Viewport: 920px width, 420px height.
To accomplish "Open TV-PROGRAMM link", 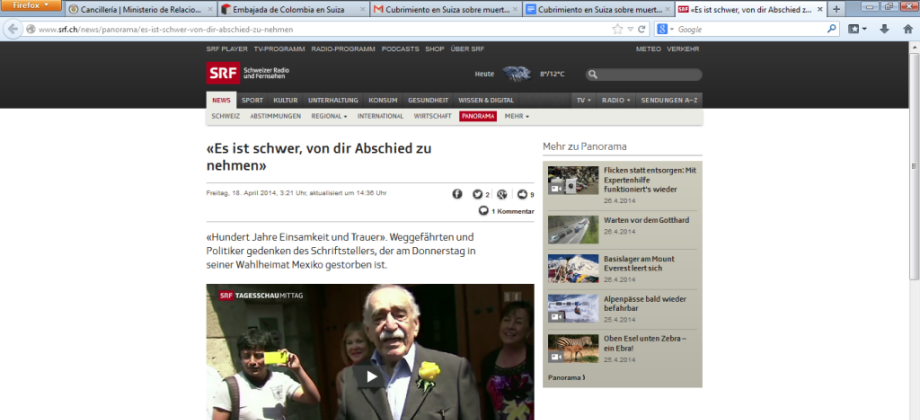I will 279,49.
